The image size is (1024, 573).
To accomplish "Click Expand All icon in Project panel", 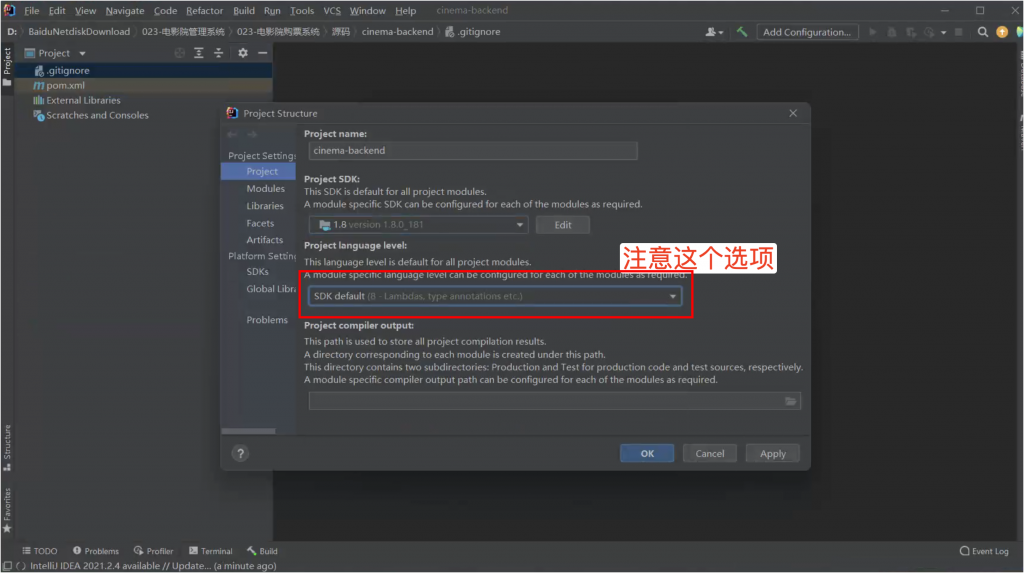I will [199, 53].
